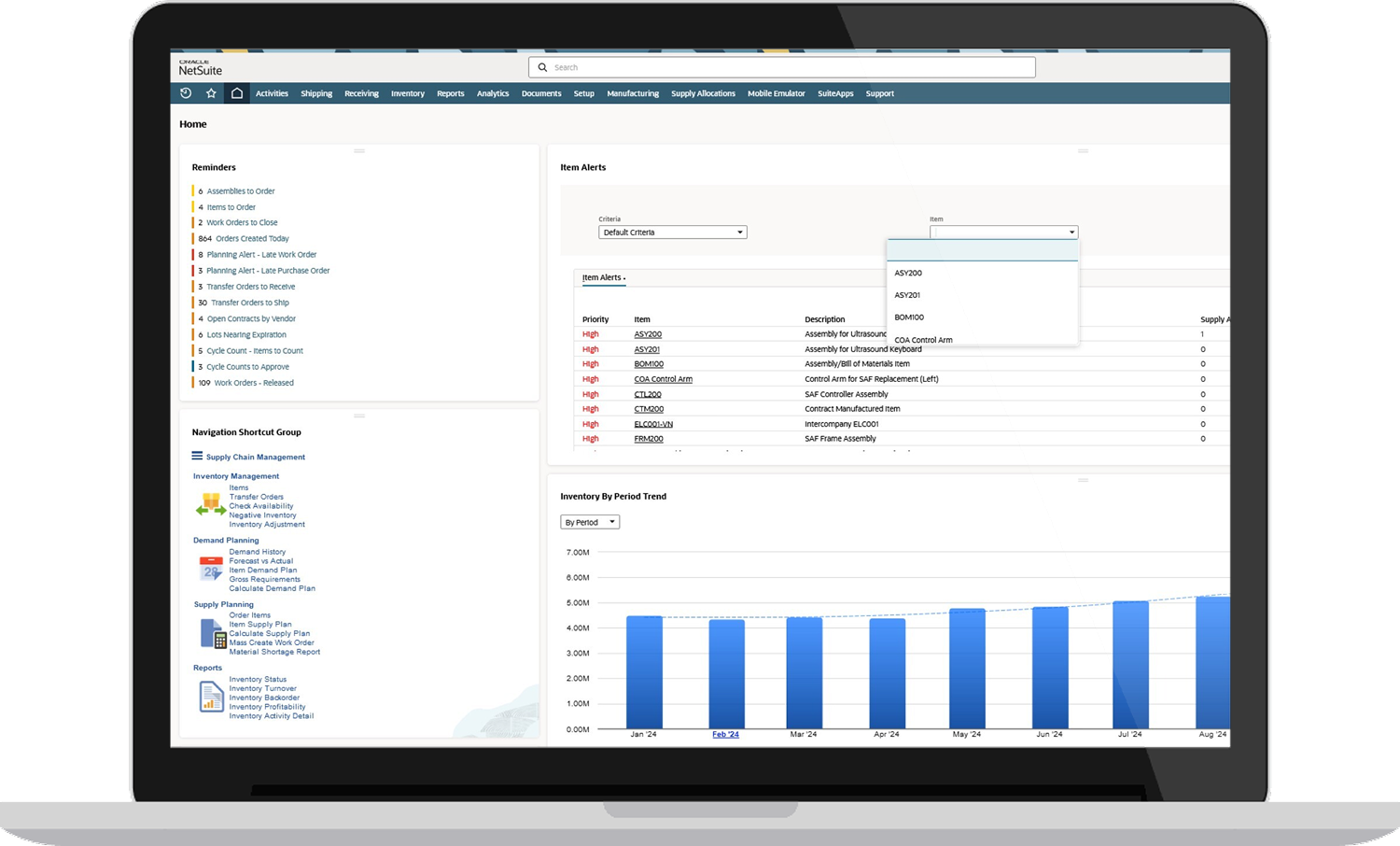Open the Inventory menu
Image resolution: width=1400 pixels, height=846 pixels.
pos(408,93)
